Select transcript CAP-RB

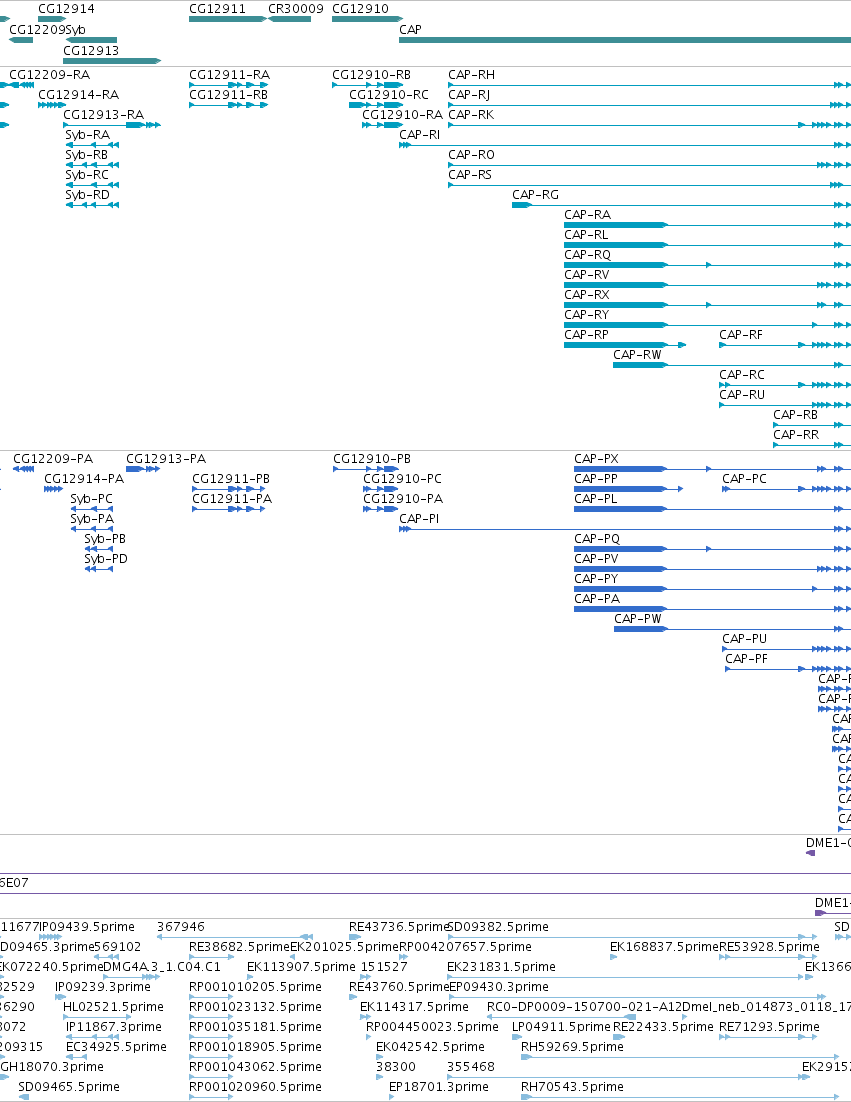click(795, 415)
